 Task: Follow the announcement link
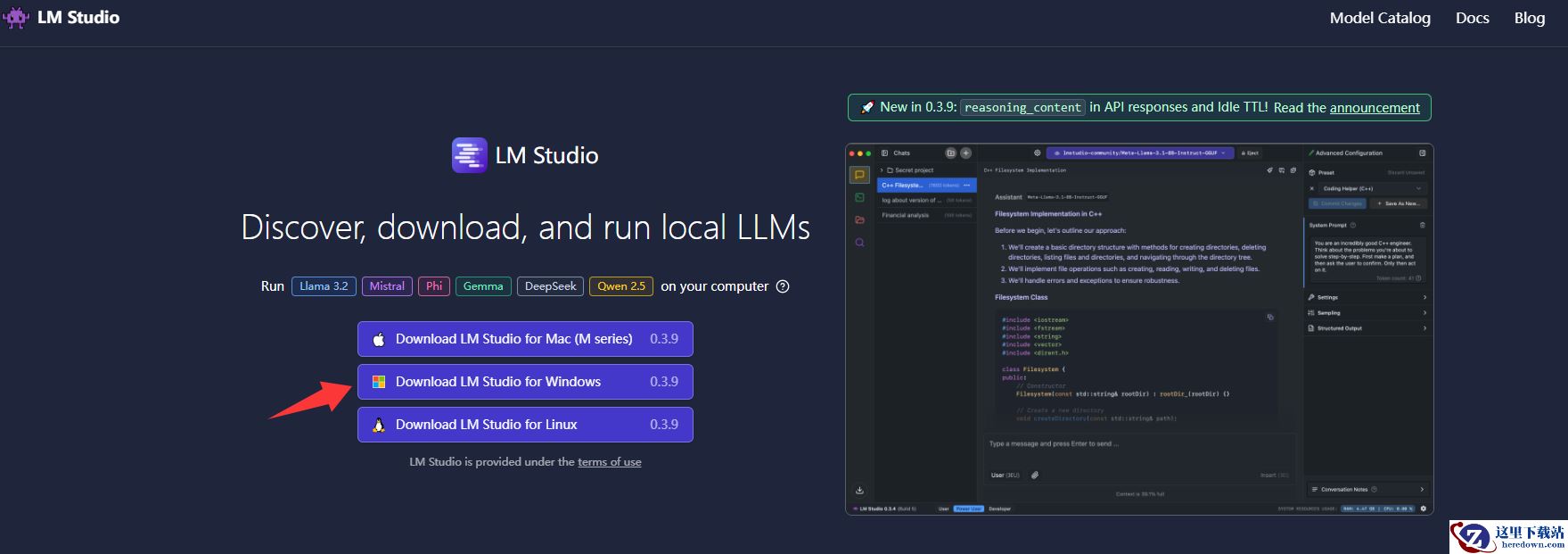(1375, 108)
